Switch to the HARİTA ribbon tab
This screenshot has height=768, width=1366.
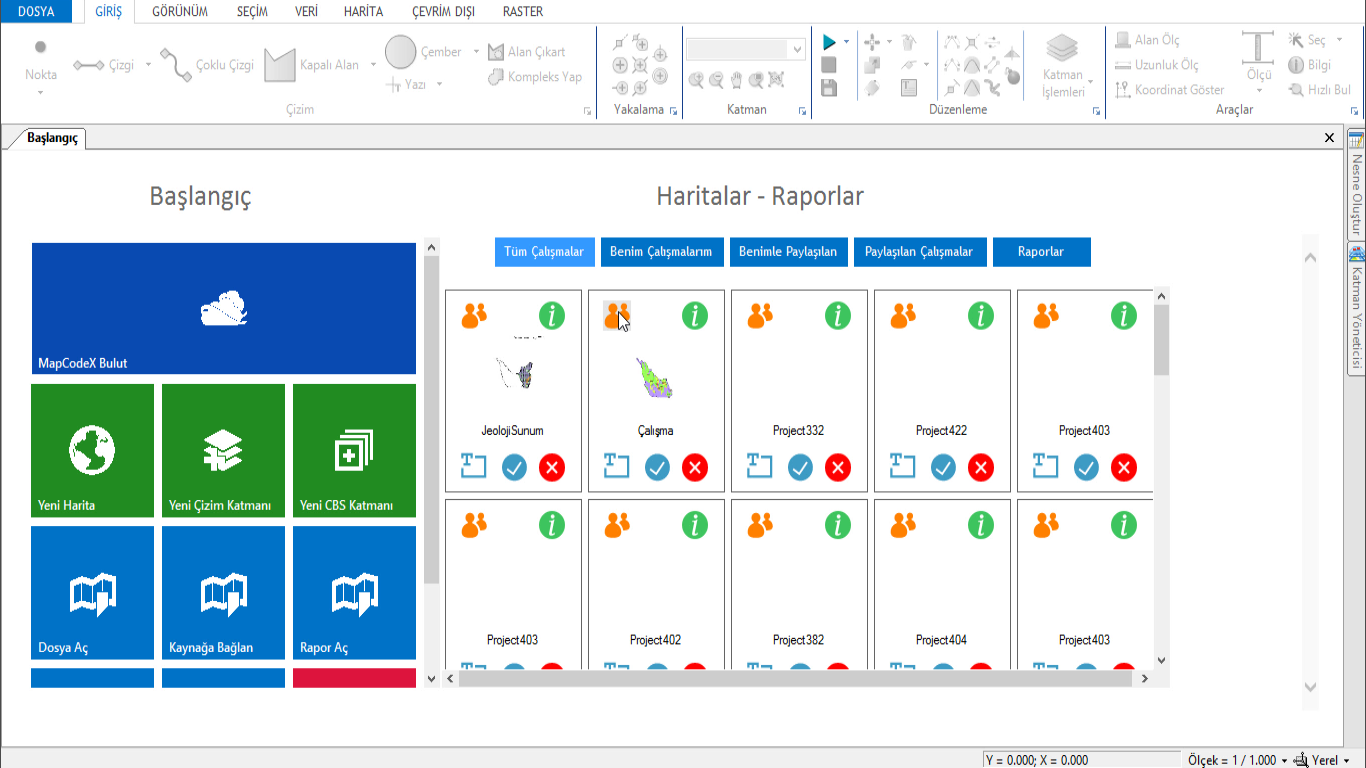pyautogui.click(x=363, y=12)
